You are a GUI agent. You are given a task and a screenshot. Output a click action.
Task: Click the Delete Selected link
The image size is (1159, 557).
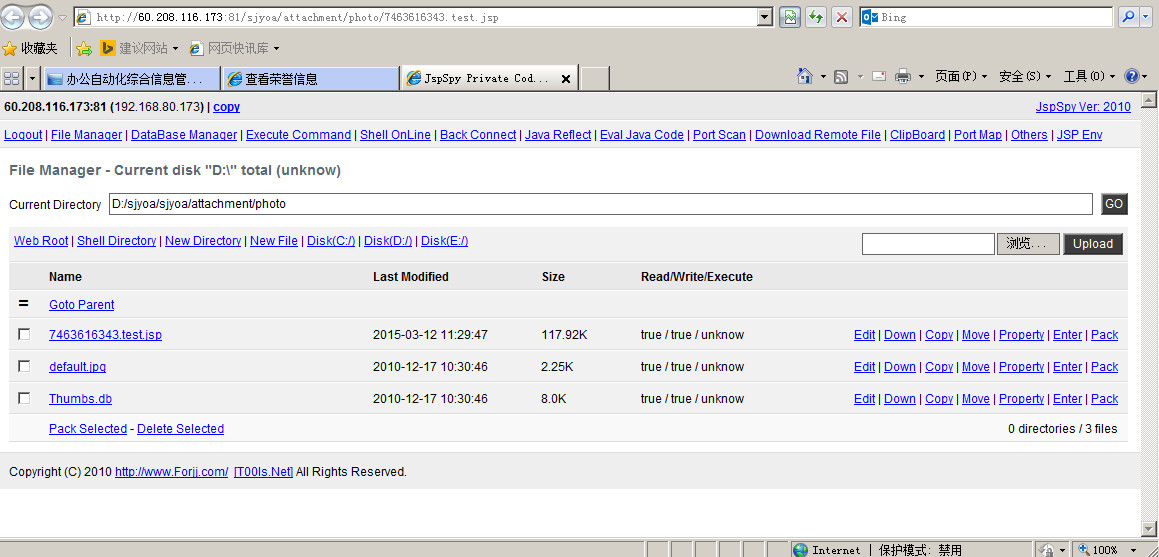180,428
